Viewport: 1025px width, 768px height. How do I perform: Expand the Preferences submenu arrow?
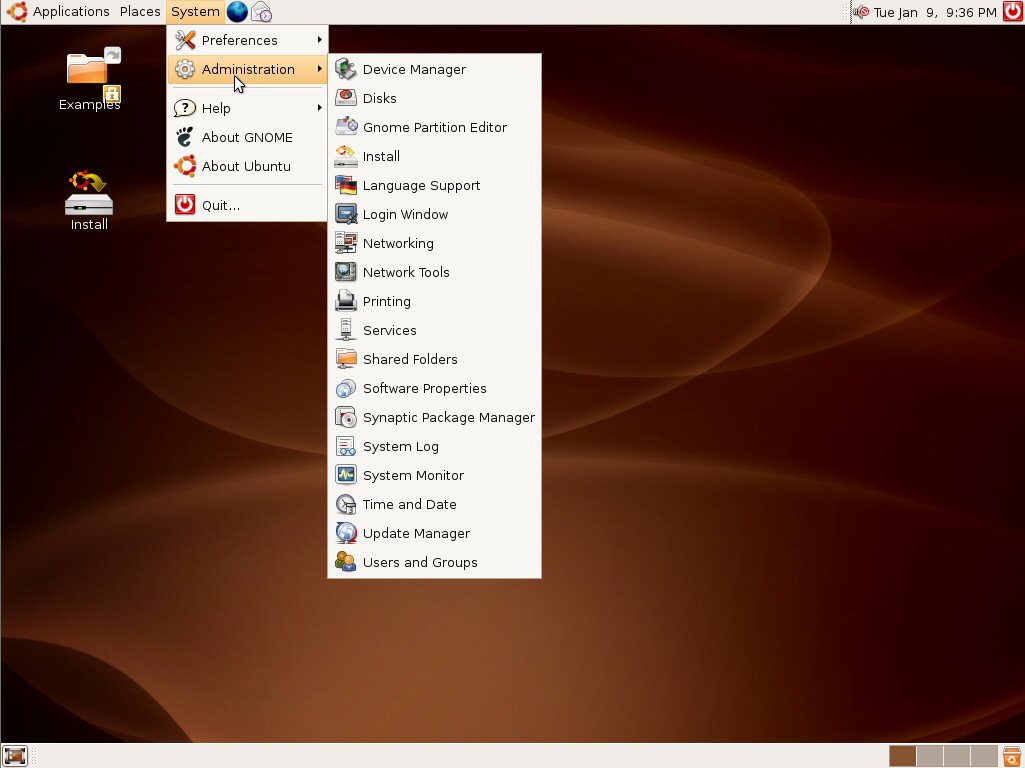pos(320,40)
